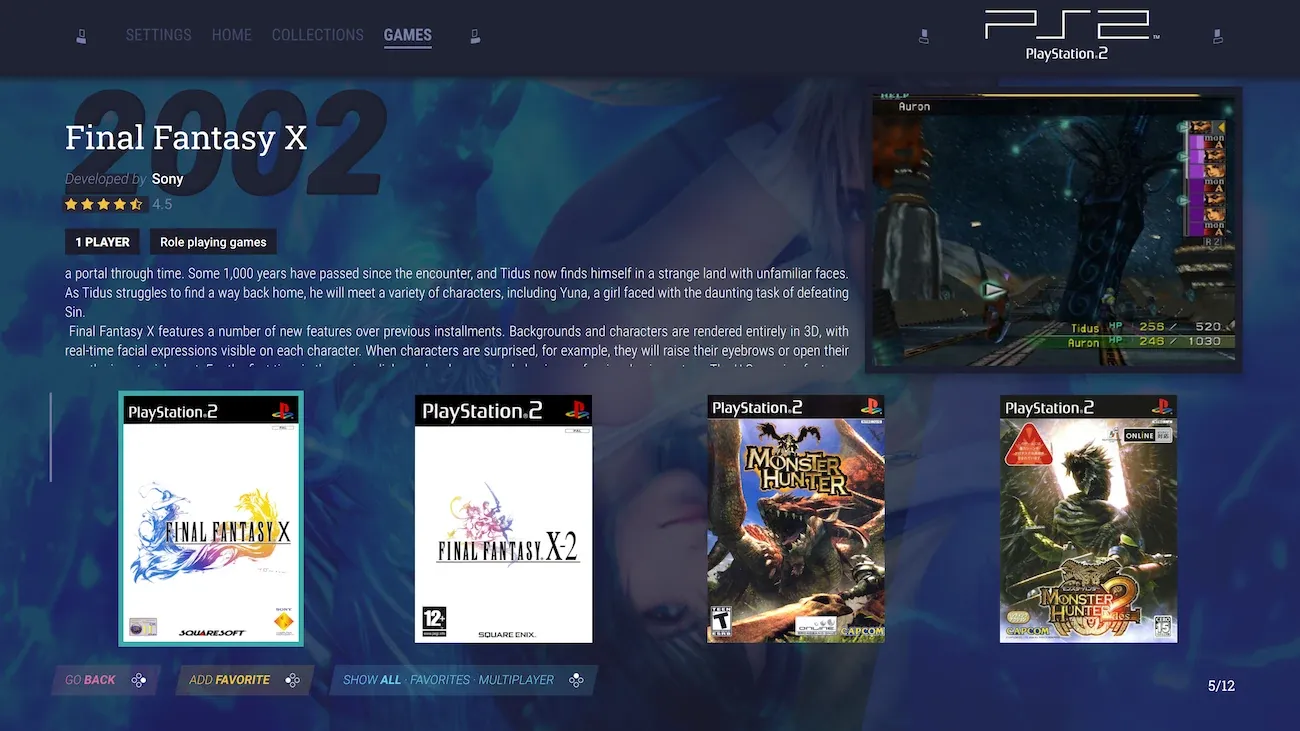Click the Role playing games genre tag
This screenshot has height=731, width=1300.
click(213, 242)
